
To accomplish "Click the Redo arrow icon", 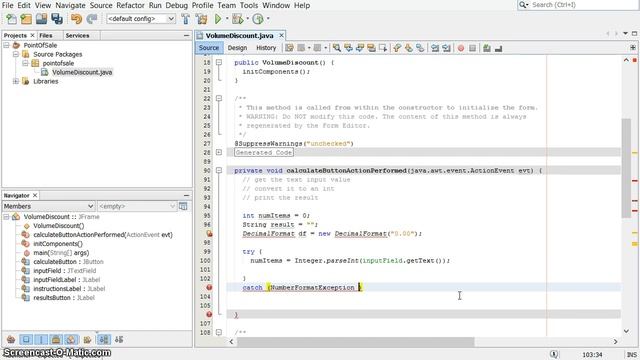I will tap(92, 19).
